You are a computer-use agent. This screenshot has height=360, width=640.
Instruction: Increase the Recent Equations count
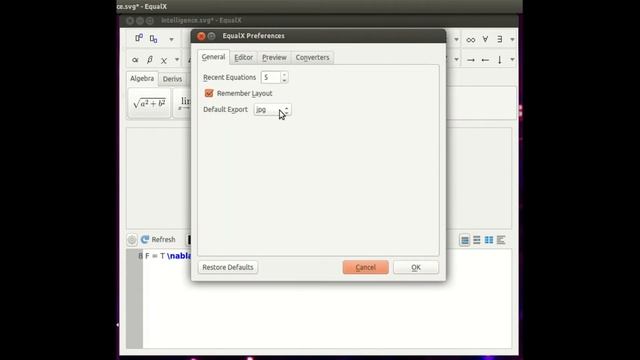[284, 74]
